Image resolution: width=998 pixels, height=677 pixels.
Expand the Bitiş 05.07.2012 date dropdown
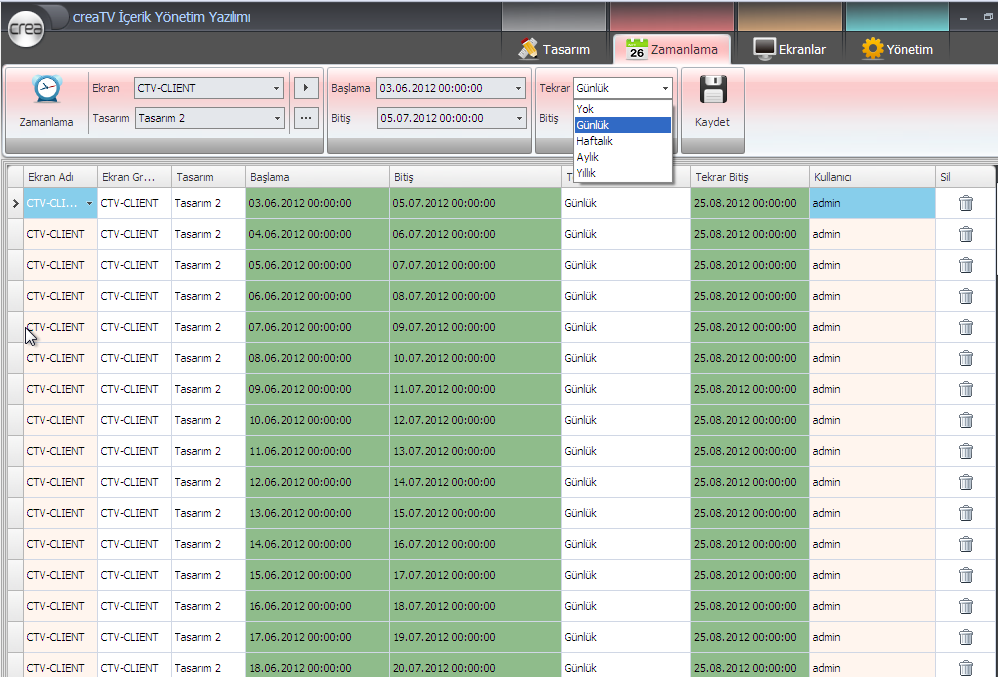pyautogui.click(x=517, y=118)
